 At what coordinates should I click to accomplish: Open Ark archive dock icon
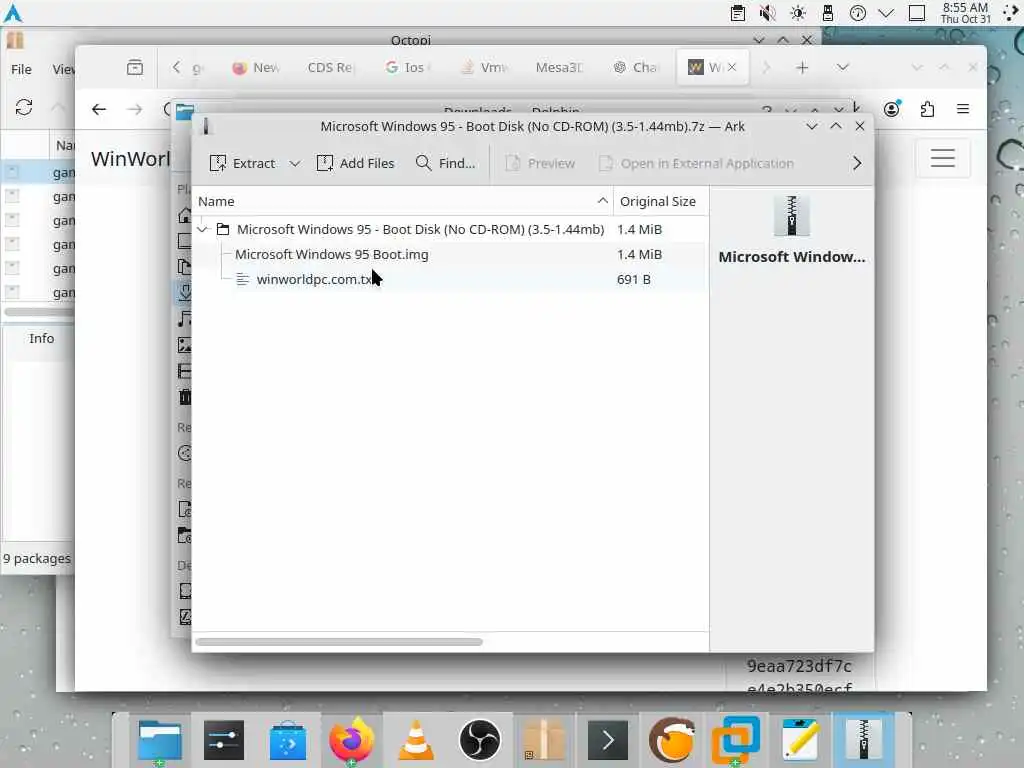pyautogui.click(x=863, y=741)
